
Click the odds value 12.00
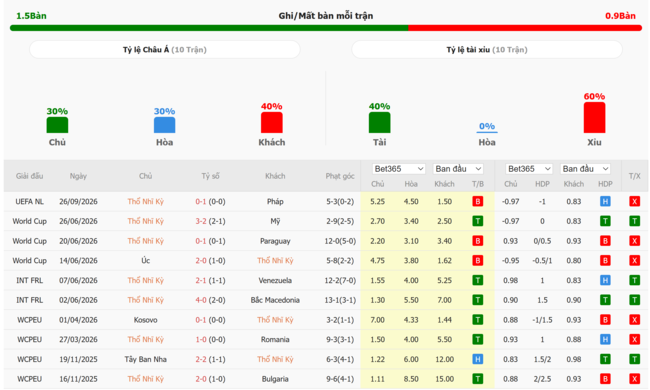click(444, 359)
